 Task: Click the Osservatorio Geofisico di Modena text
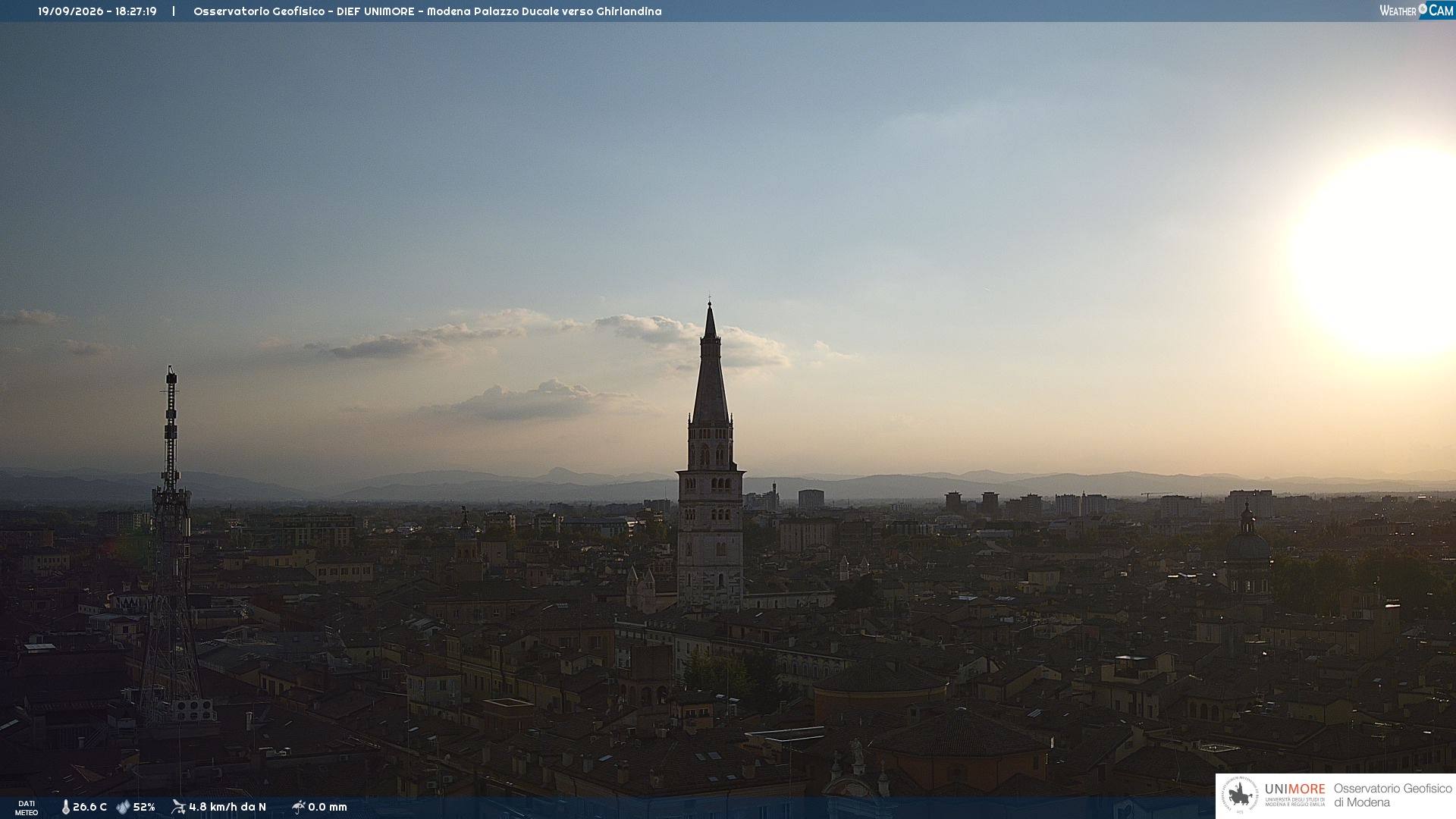pos(1392,795)
